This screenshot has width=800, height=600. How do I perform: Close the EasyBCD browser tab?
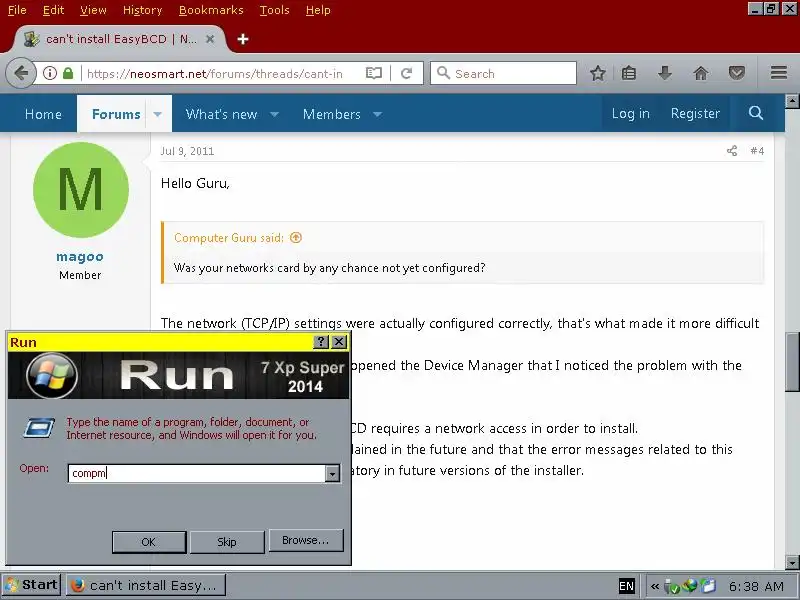point(210,39)
